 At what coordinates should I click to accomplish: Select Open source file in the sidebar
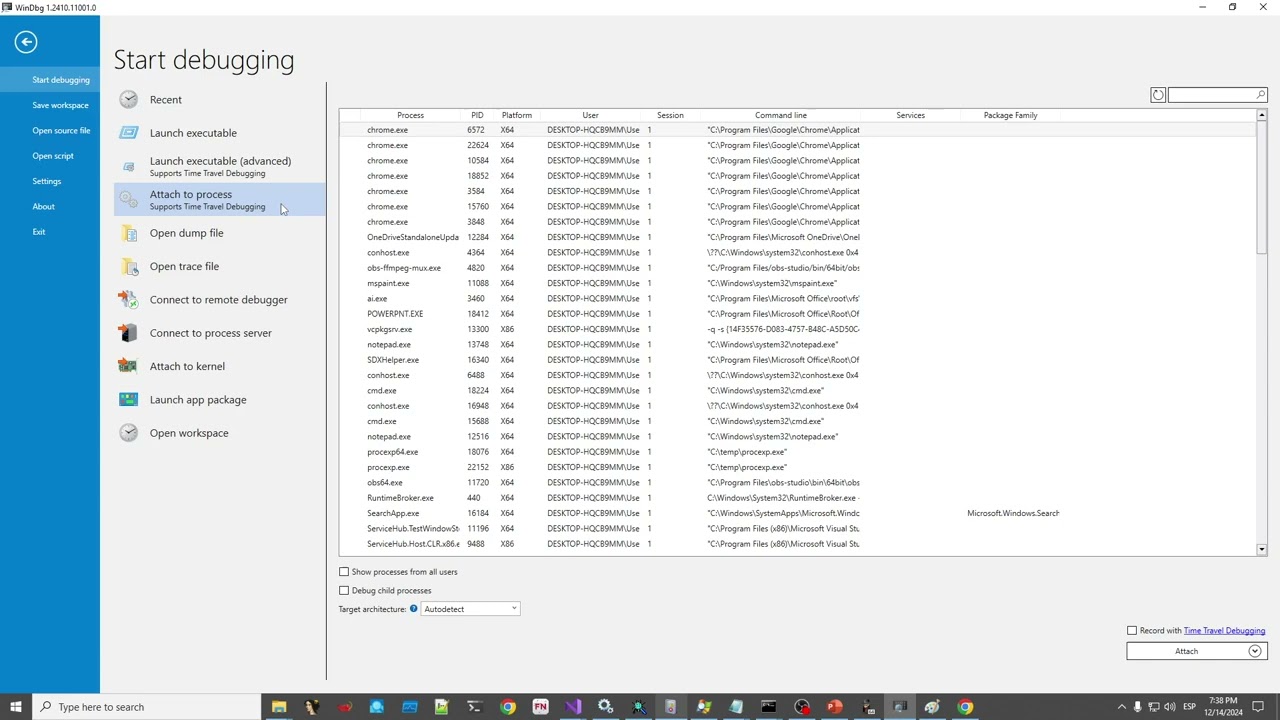click(50, 131)
